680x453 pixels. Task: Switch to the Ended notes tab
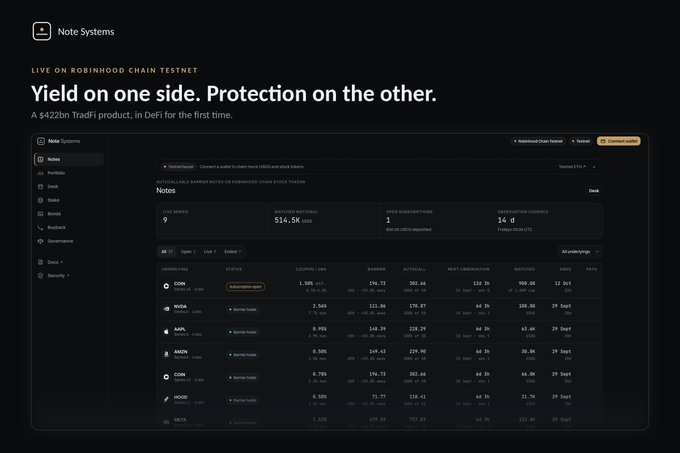pyautogui.click(x=232, y=252)
